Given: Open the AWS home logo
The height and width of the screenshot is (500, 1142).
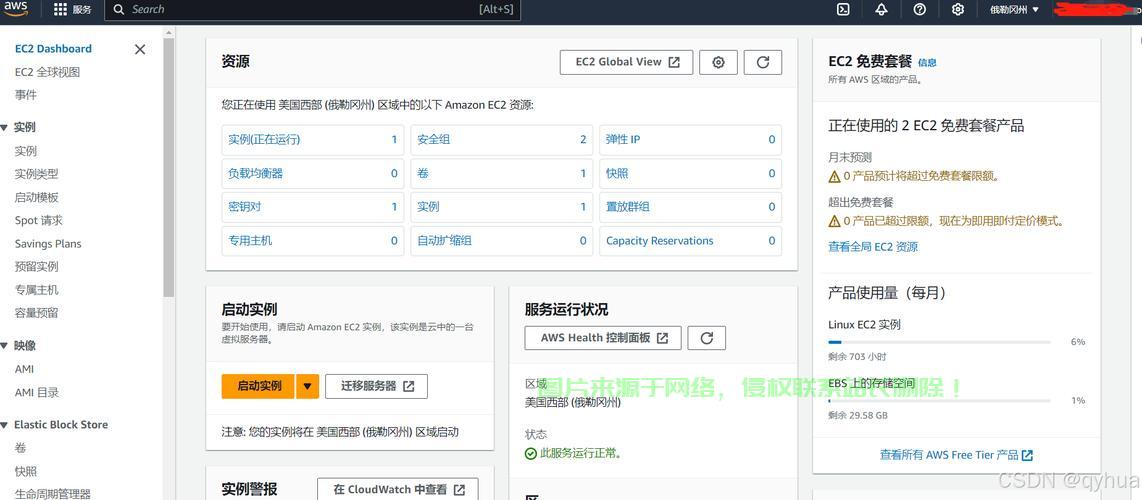Looking at the screenshot, I should pos(15,9).
